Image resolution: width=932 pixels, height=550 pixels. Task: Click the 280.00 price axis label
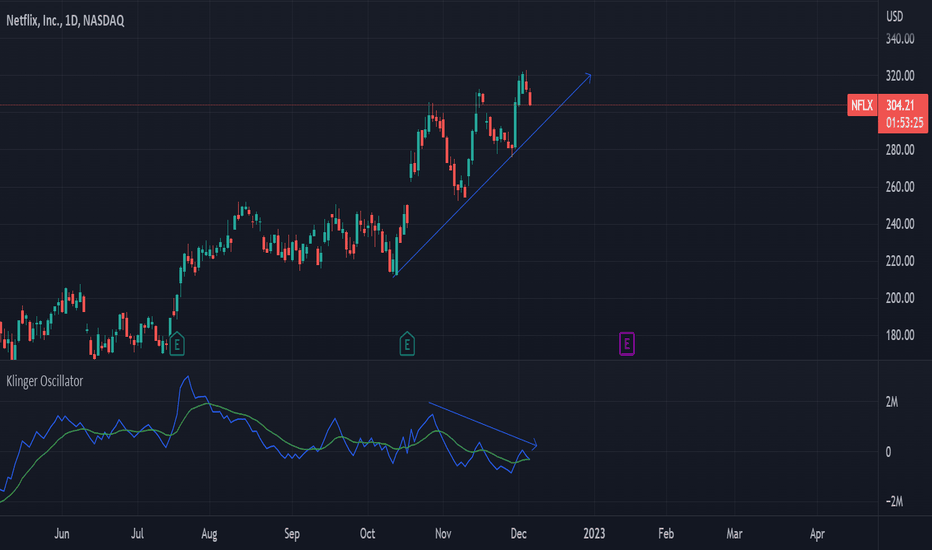[900, 150]
